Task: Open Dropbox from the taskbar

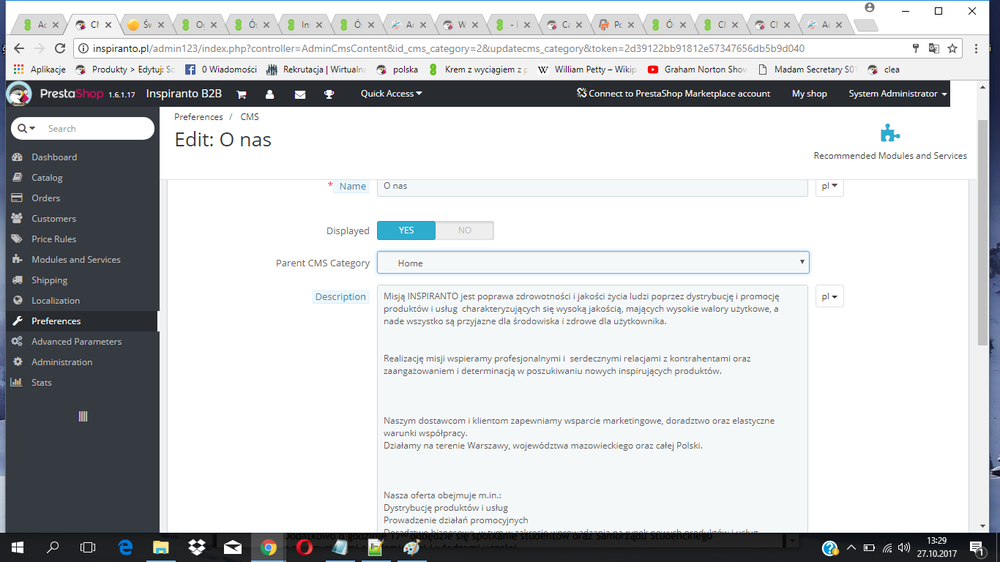Action: [x=196, y=547]
